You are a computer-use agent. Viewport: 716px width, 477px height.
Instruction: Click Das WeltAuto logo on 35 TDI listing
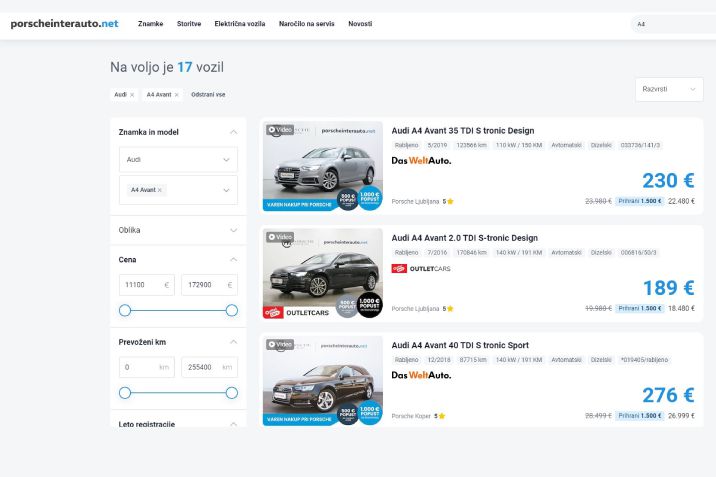coord(421,161)
